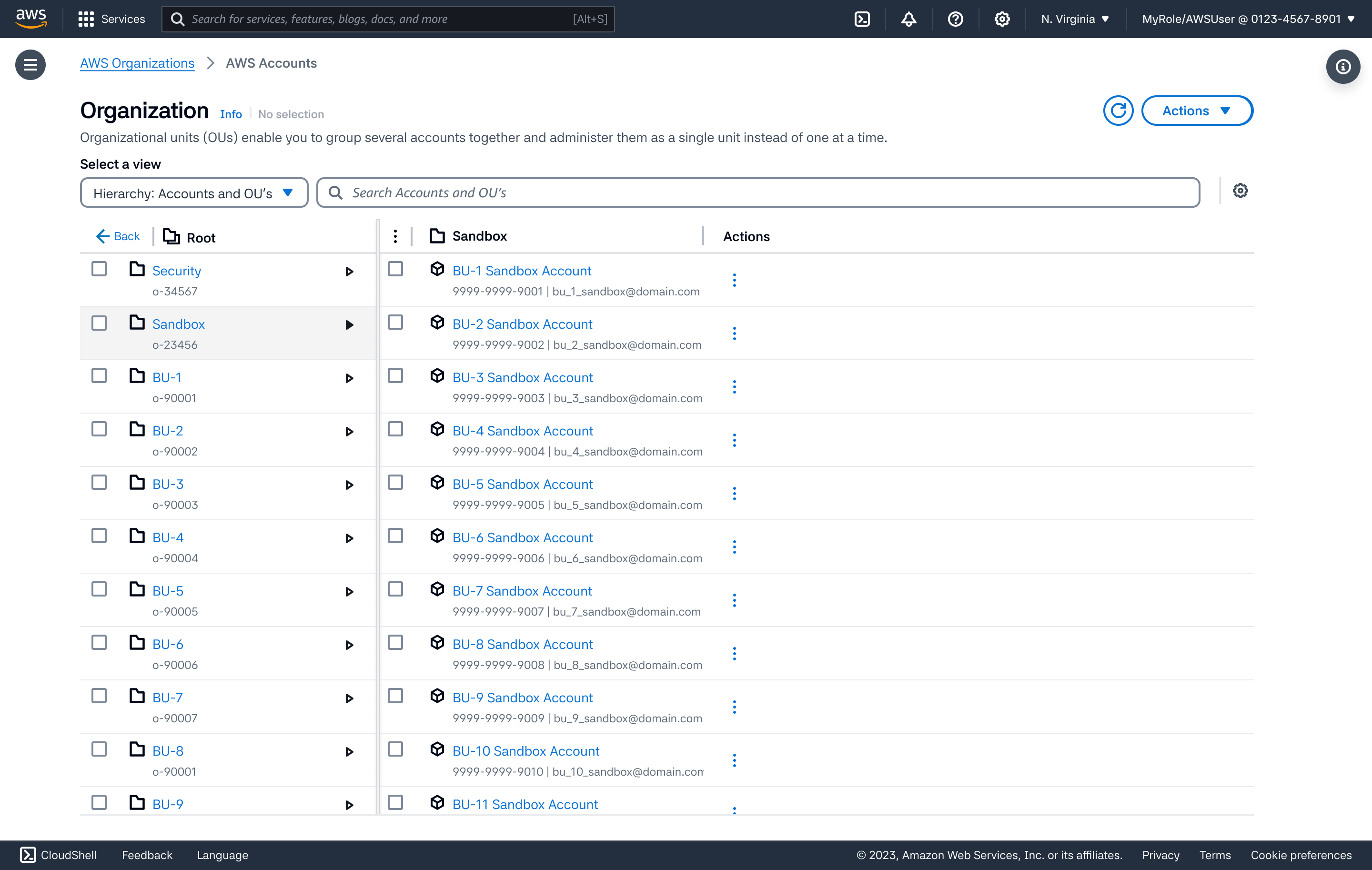The height and width of the screenshot is (870, 1372).
Task: Click the AWS logo in the header
Action: tap(31, 19)
